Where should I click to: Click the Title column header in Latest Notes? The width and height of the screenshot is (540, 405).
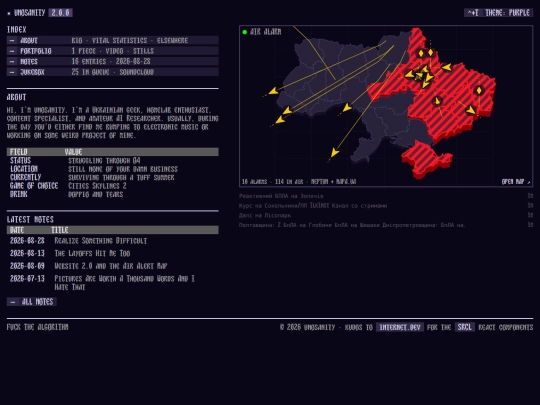[60, 230]
